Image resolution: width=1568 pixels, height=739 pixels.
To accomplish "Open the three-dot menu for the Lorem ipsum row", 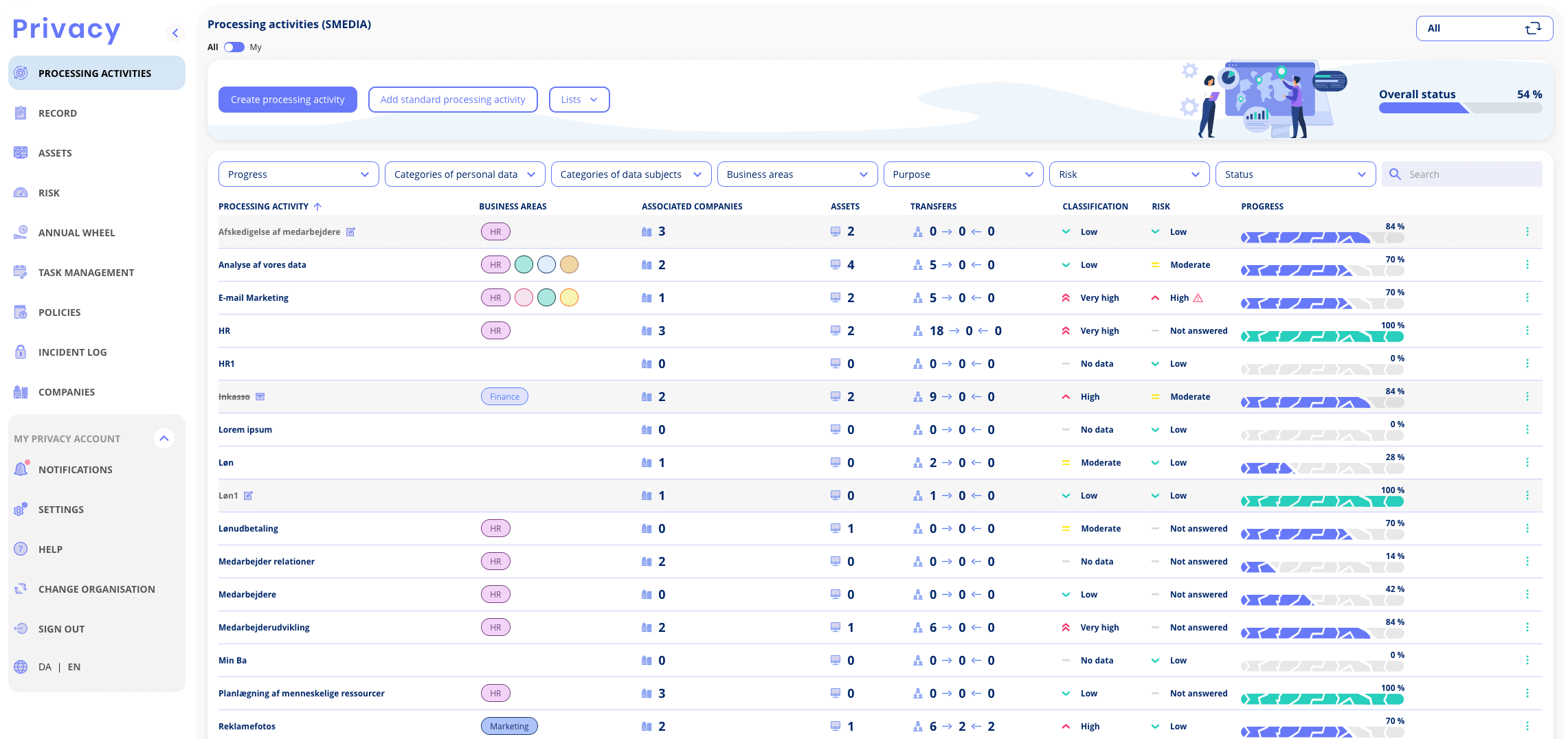I will [1527, 430].
